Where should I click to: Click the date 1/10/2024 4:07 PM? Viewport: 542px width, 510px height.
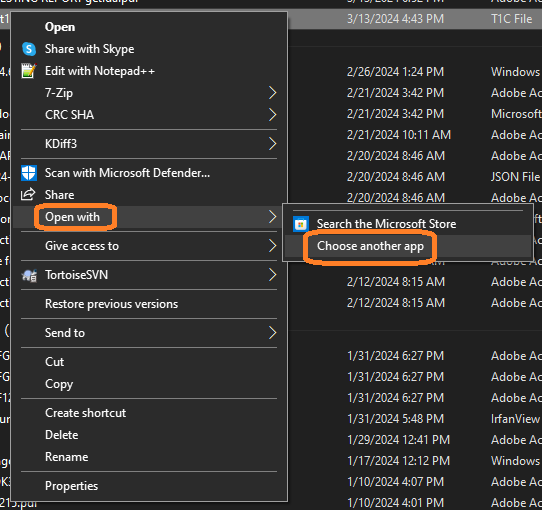tap(396, 482)
